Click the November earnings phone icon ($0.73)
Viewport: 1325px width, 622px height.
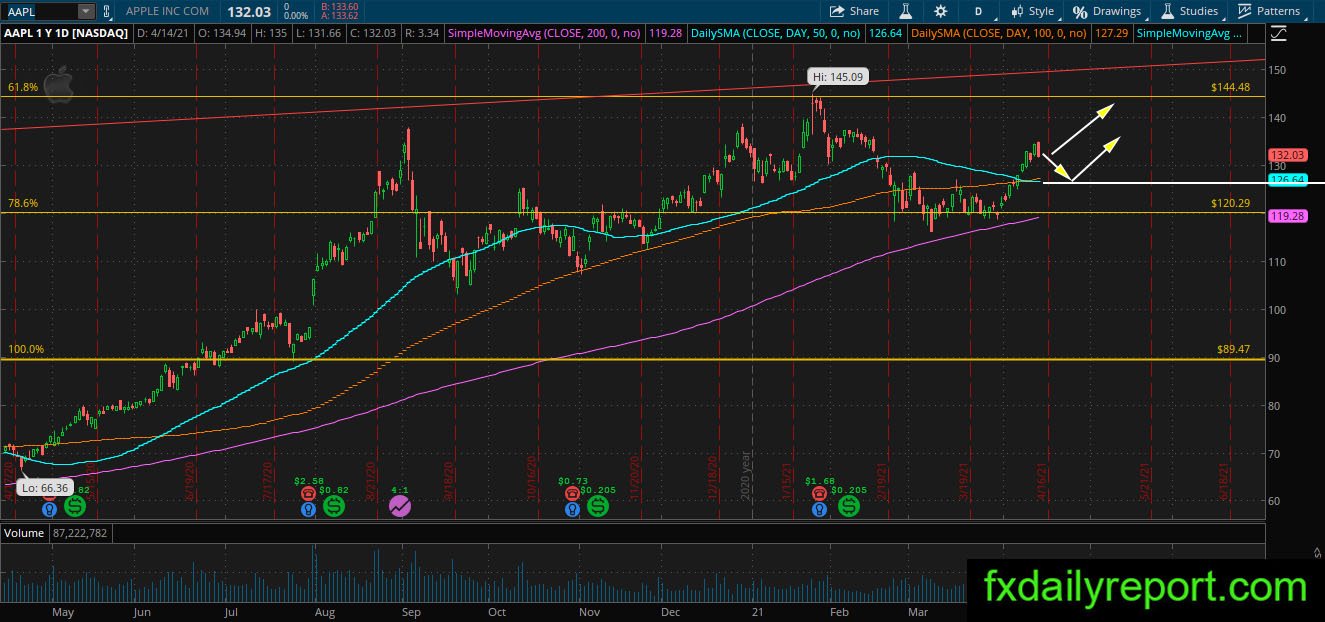pos(573,492)
